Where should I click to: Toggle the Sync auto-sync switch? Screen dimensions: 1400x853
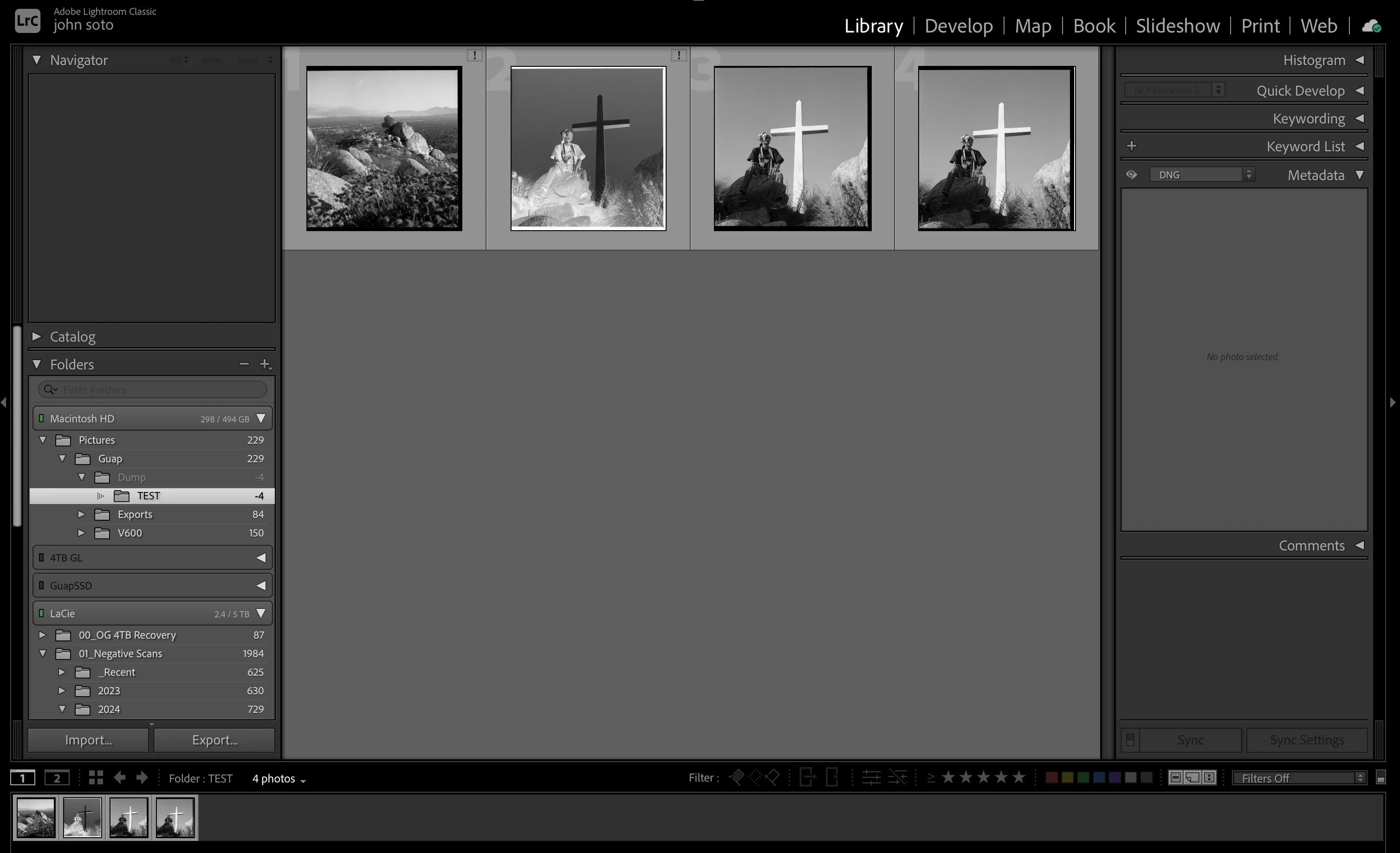point(1130,739)
